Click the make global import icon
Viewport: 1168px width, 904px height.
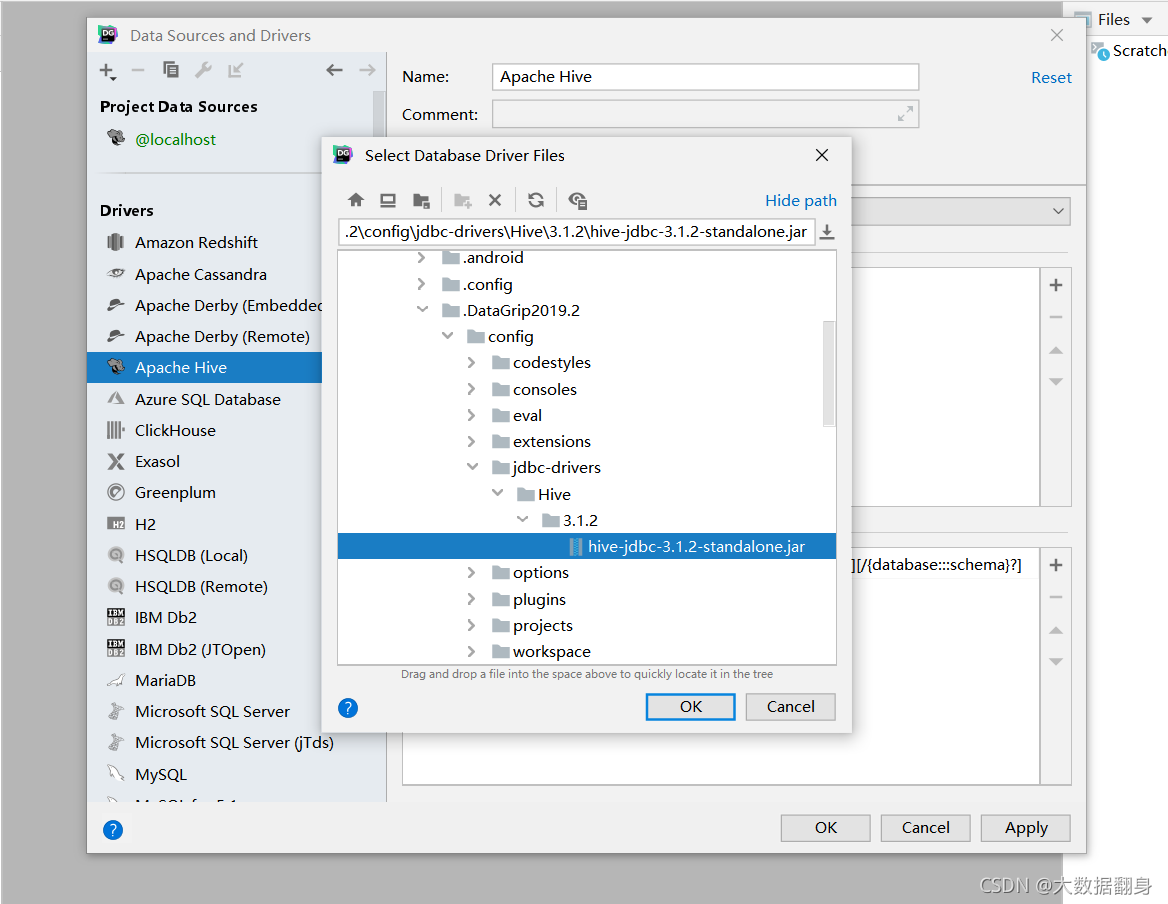pyautogui.click(x=235, y=70)
